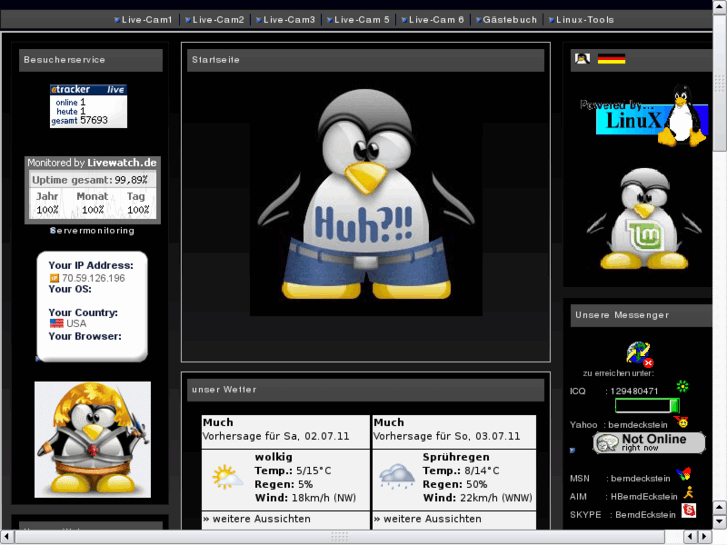
Task: Click the Not Online right now button
Action: 649,442
